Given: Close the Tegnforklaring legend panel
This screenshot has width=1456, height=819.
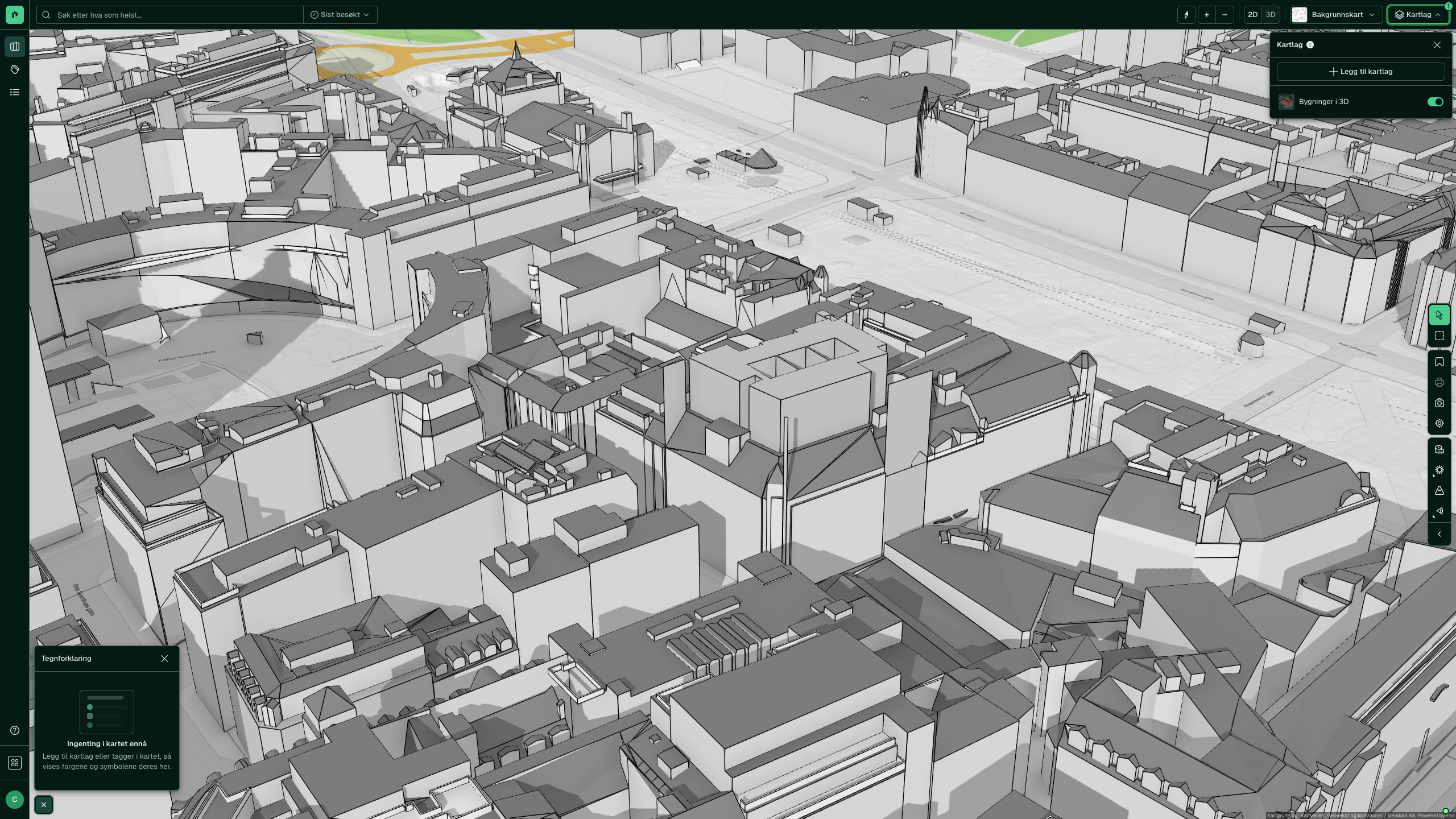Looking at the screenshot, I should (164, 659).
